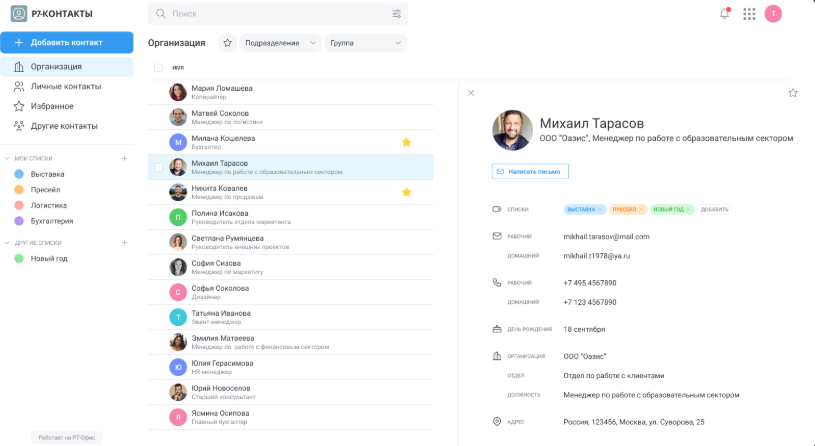
Task: Click Михаил Тарасов large profile photo
Action: click(512, 130)
